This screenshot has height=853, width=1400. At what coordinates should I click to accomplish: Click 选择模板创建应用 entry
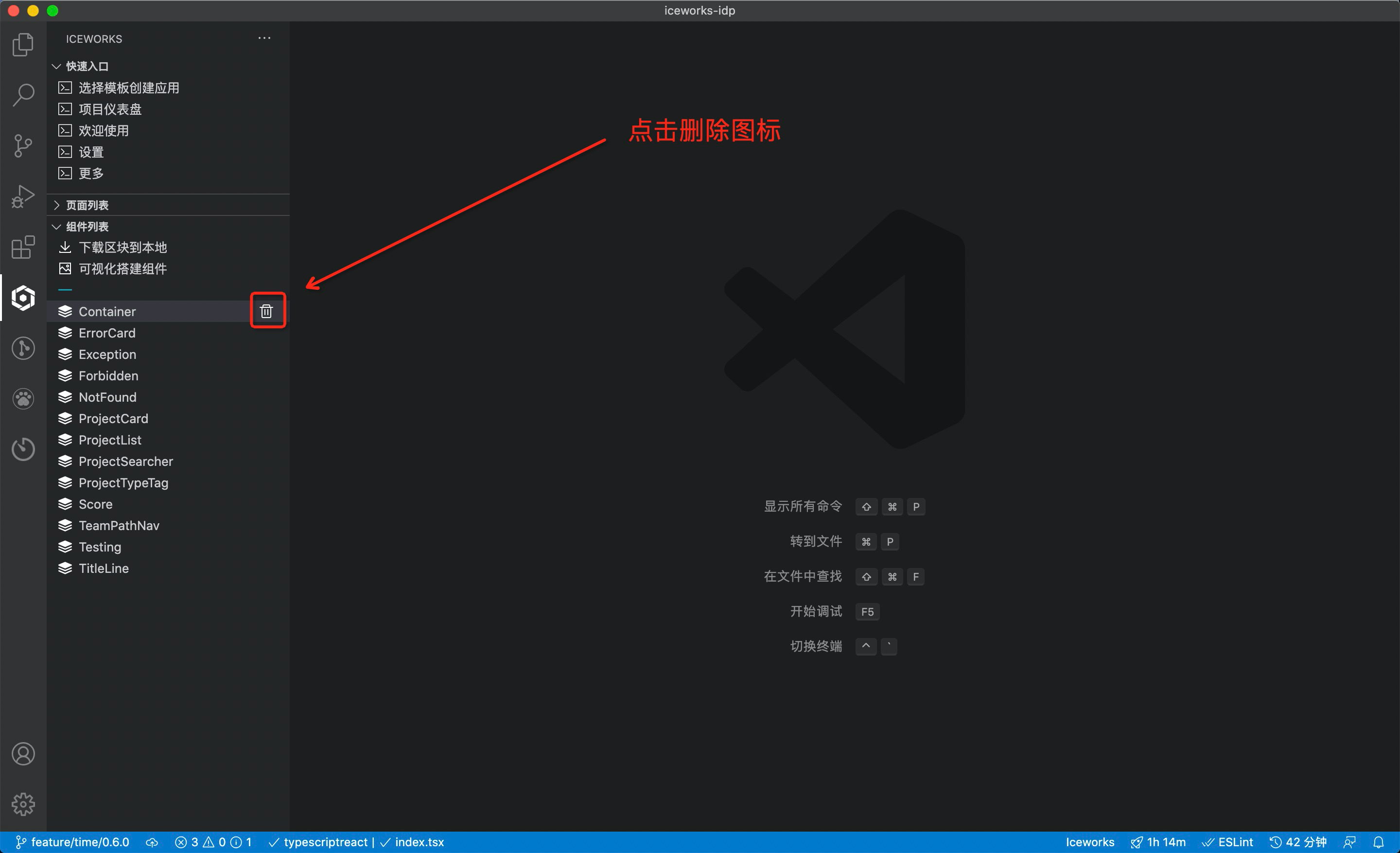[x=128, y=88]
